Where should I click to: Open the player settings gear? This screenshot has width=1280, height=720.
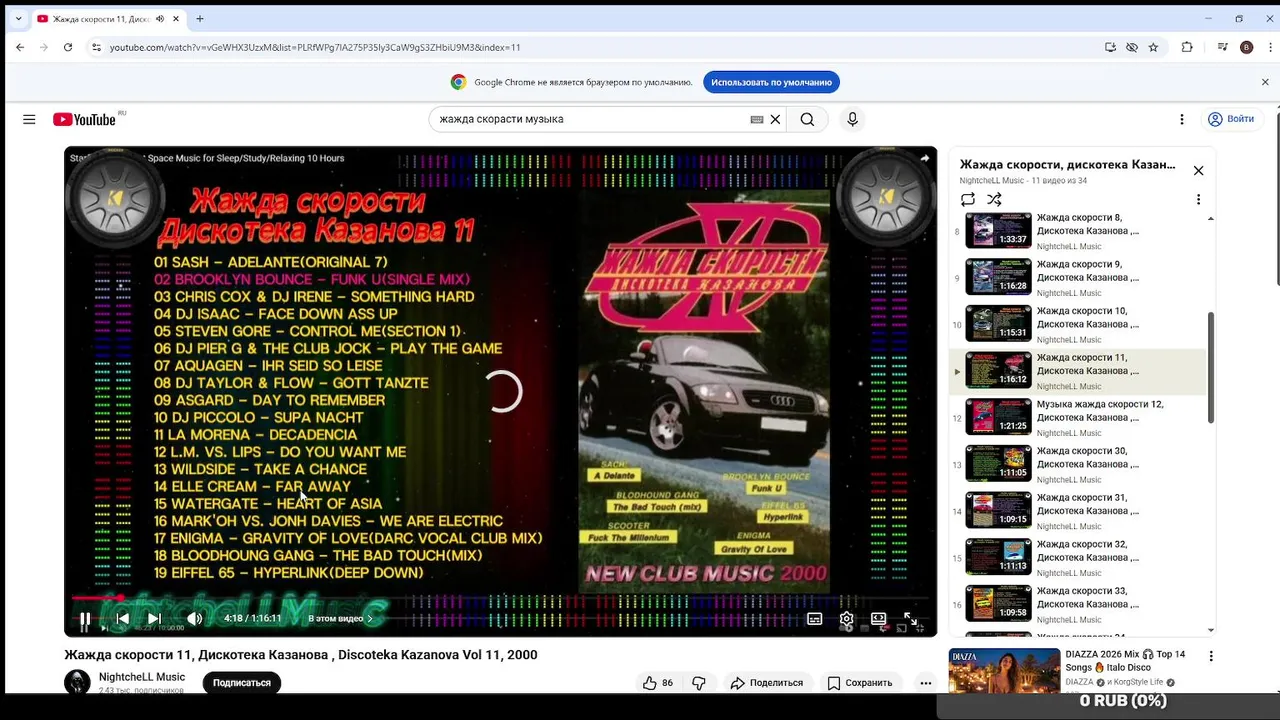[x=846, y=619]
